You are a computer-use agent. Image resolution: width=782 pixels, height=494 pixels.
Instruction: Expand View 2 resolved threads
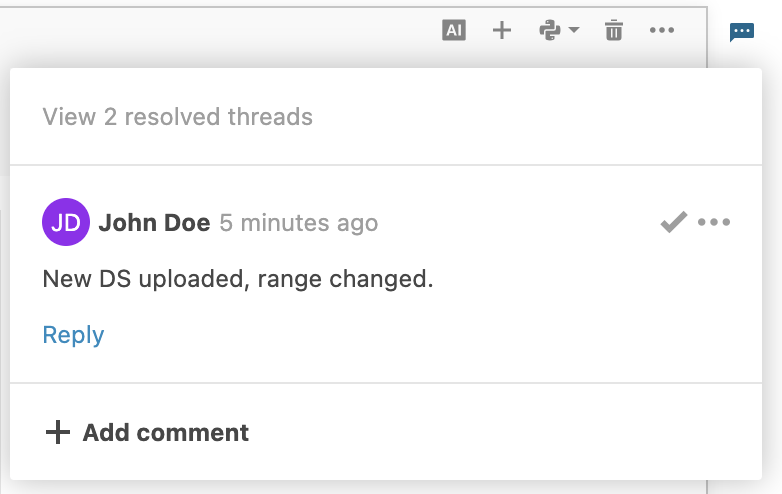[x=177, y=117]
